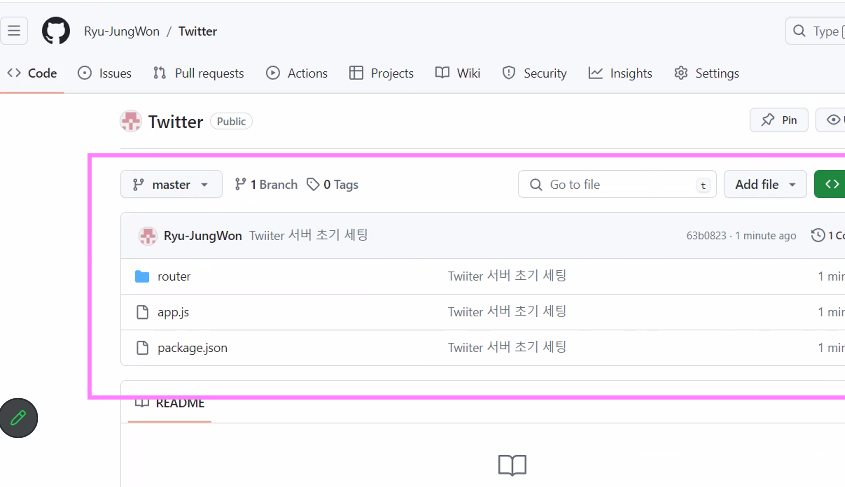This screenshot has height=487, width=845.
Task: Open the Security tab
Action: 534,73
